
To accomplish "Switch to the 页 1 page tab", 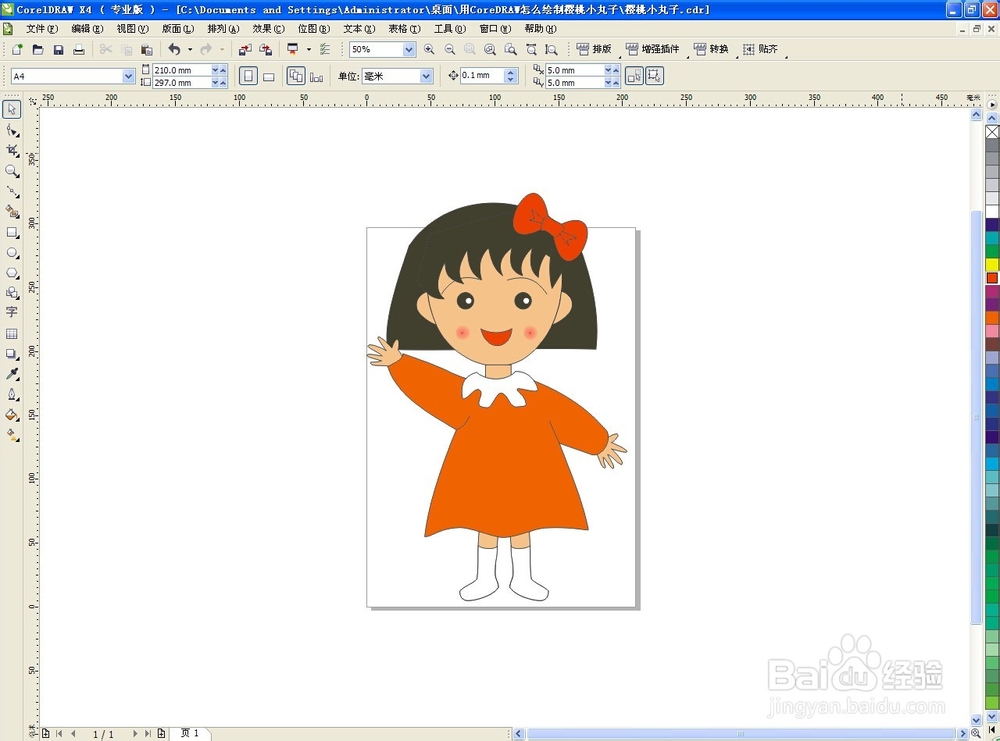I will tap(189, 733).
